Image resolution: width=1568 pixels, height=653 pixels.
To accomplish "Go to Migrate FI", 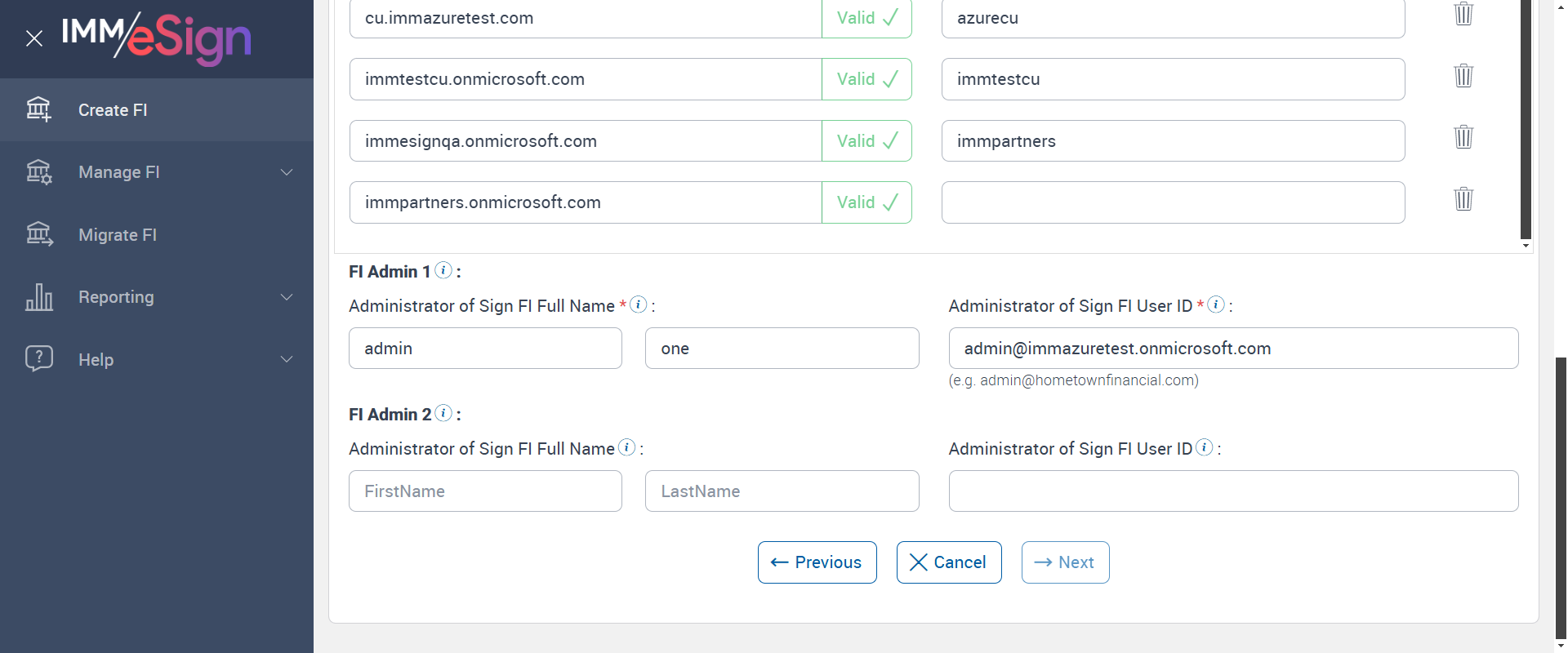I will (x=118, y=235).
